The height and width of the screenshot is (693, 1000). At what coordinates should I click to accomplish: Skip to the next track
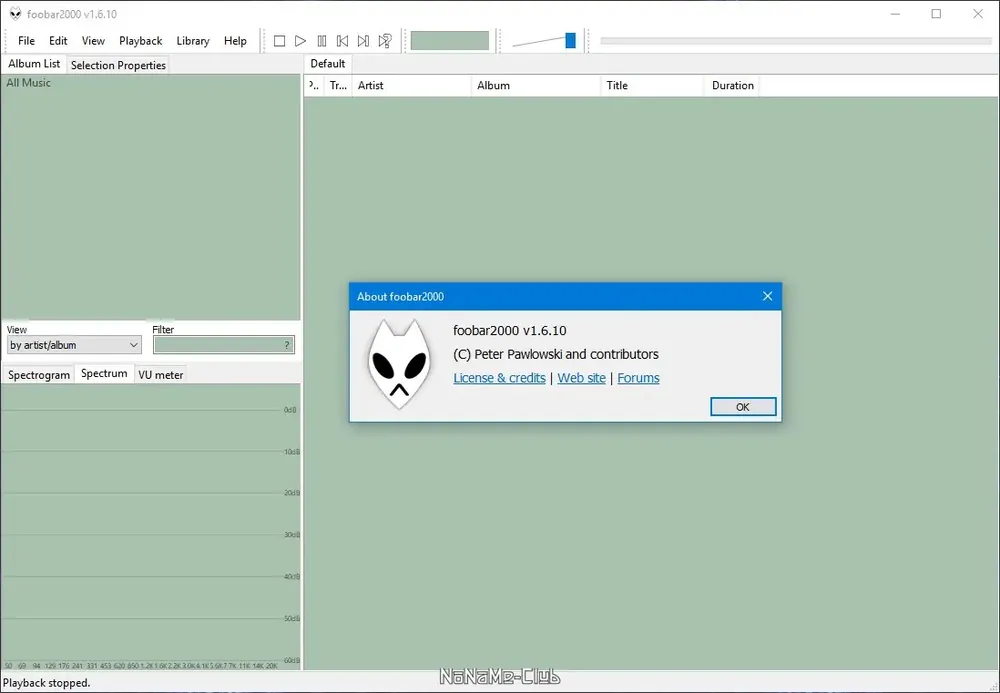[x=364, y=41]
